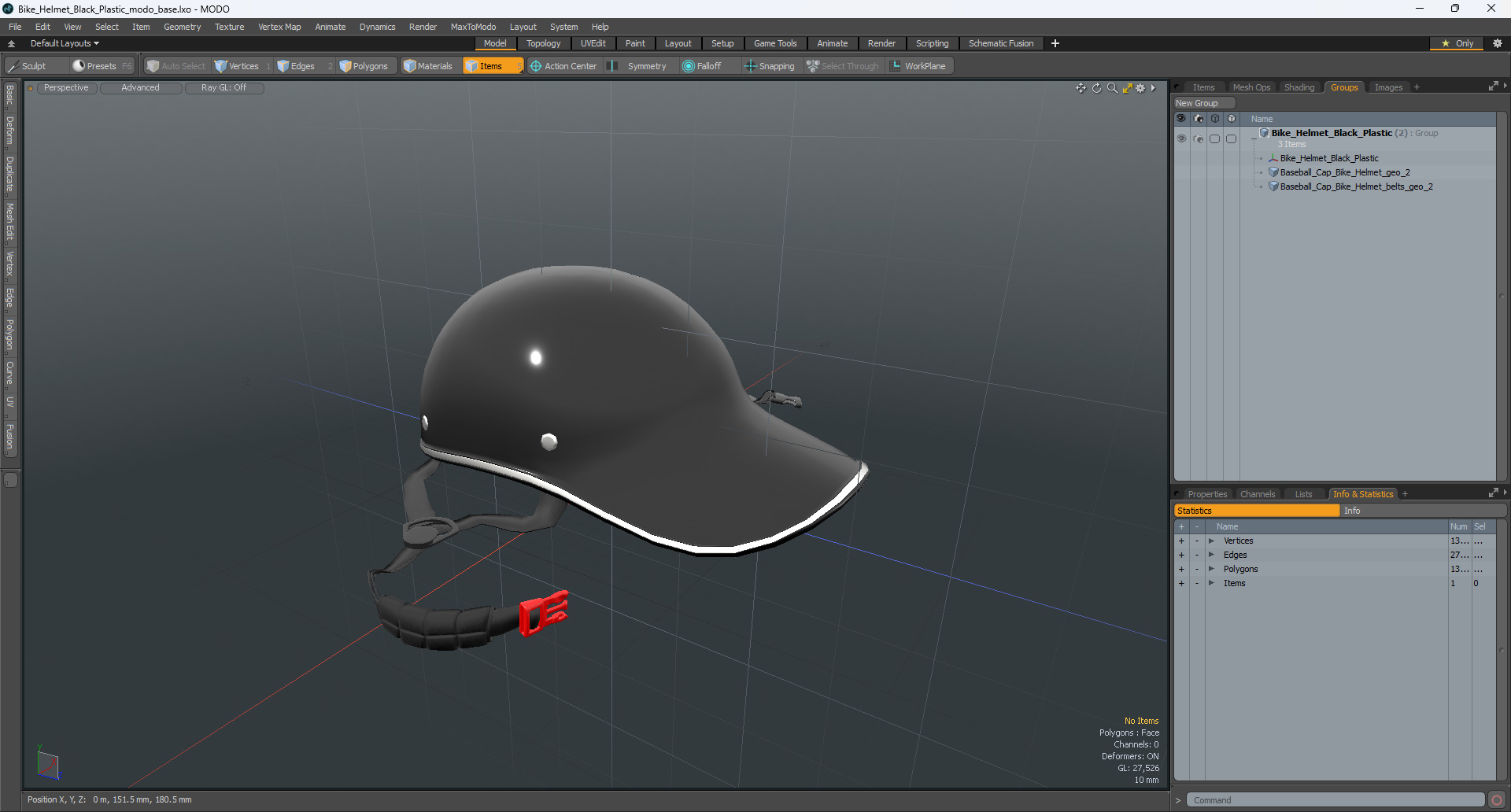Toggle second checkbox for helmet group
The width and height of the screenshot is (1511, 812).
point(1231,138)
